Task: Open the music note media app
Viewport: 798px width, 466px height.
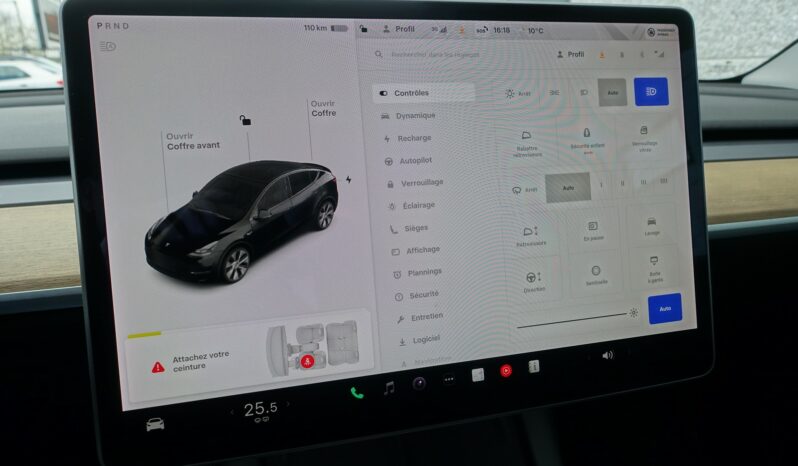Action: [389, 388]
